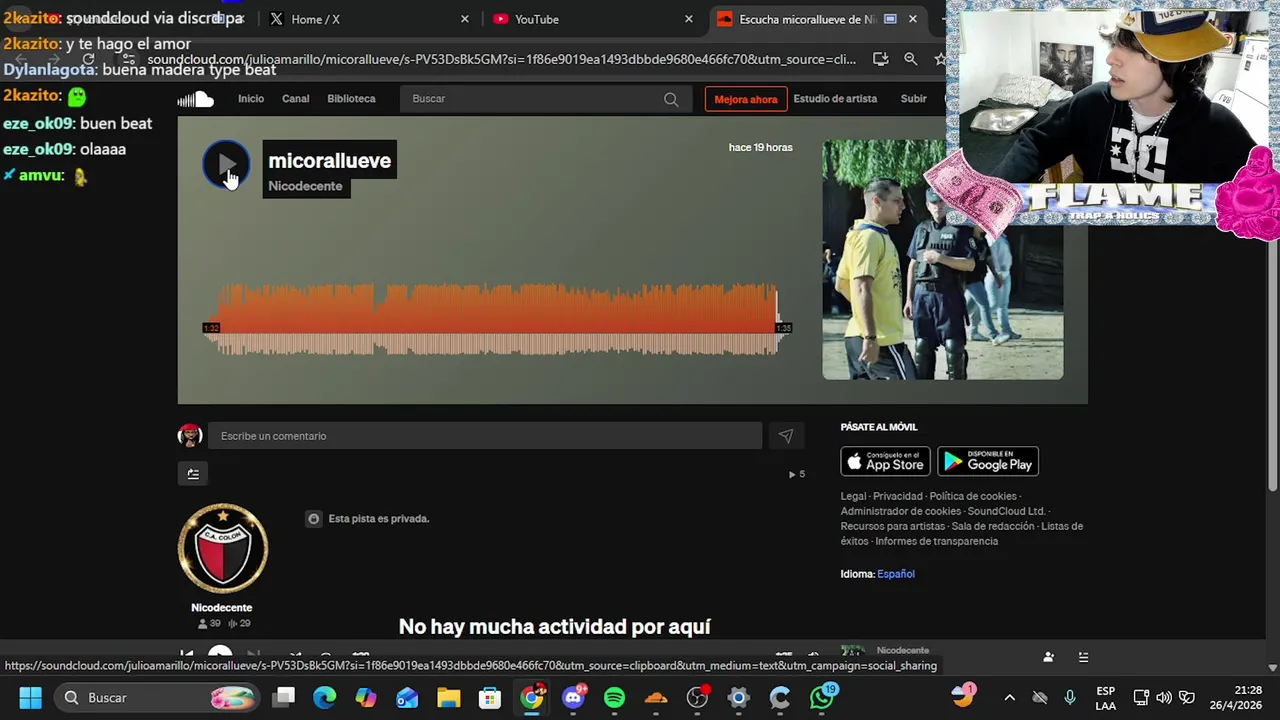The width and height of the screenshot is (1280, 720).
Task: Open the Legal footer link
Action: click(853, 496)
